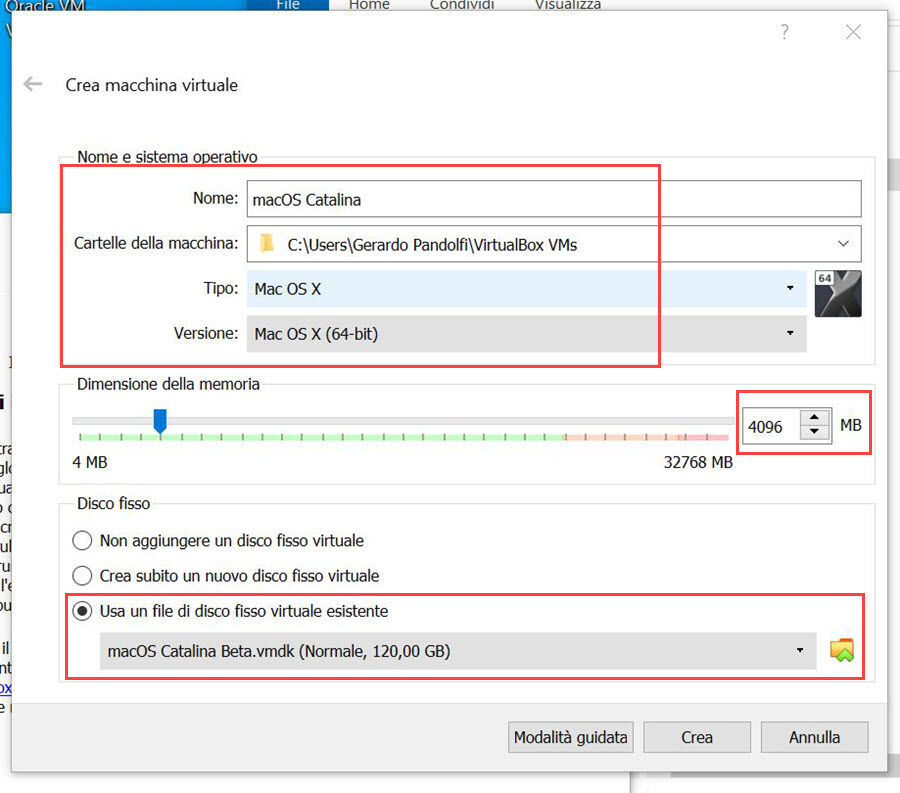Click the Mac OS X 64-bit system icon
The height and width of the screenshot is (793, 900).
coord(838,294)
